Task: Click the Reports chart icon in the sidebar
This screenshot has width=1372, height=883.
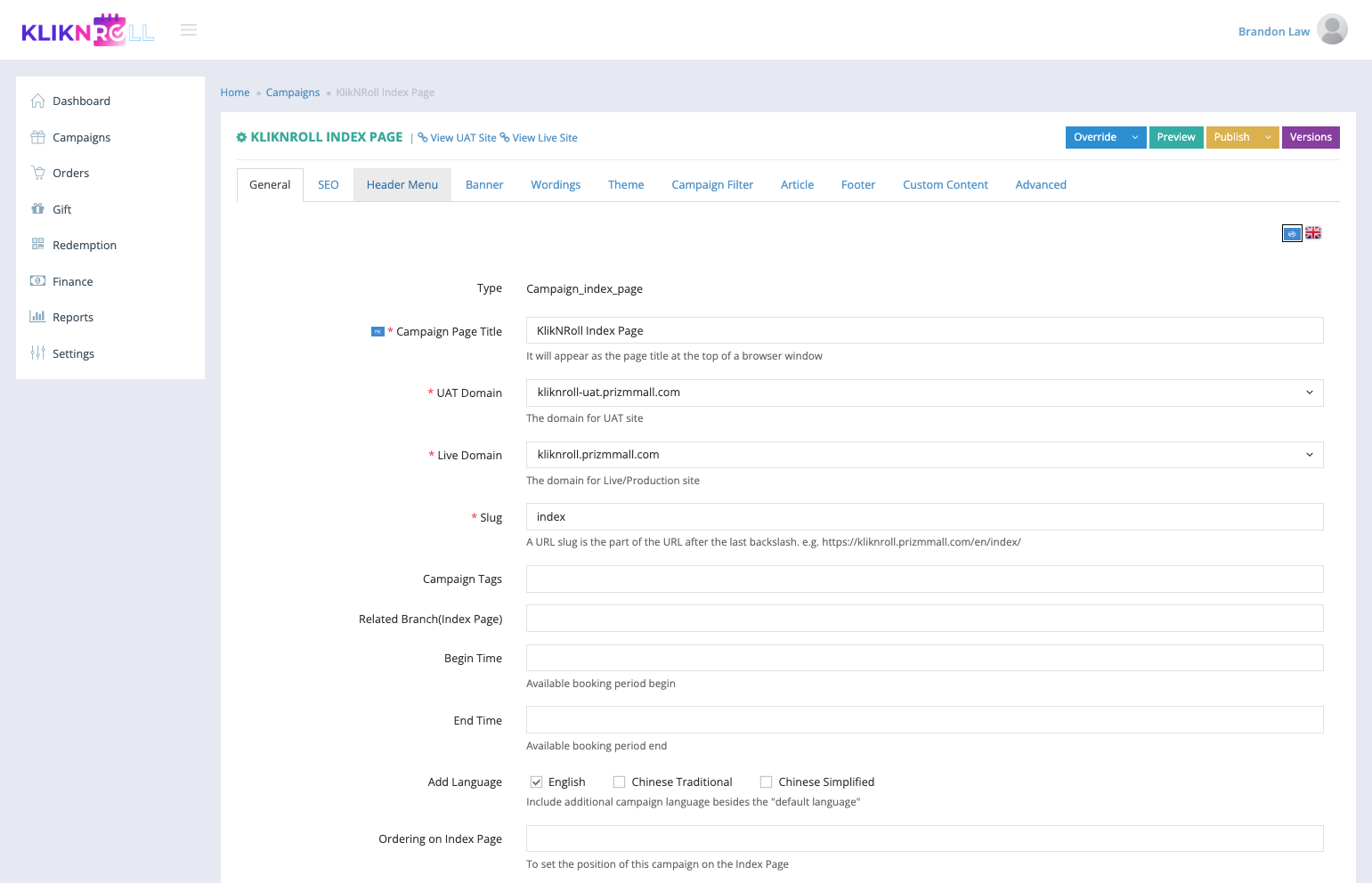Action: coord(37,317)
